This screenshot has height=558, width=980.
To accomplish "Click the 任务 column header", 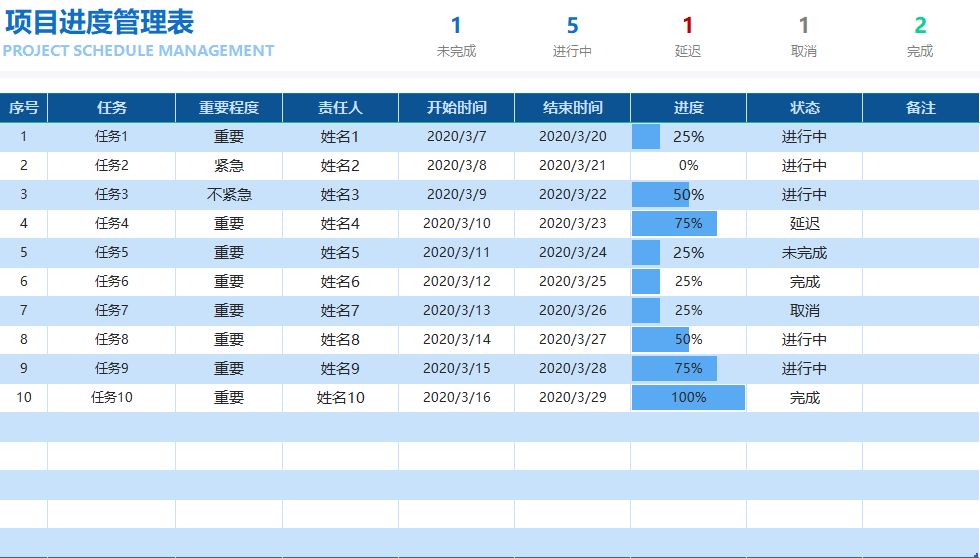I will (x=112, y=107).
